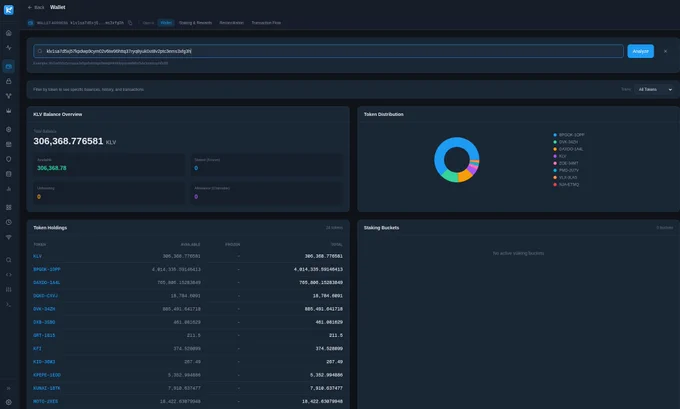Click the purple KLV legend entry
Image resolution: width=680 pixels, height=409 pixels.
[560, 156]
